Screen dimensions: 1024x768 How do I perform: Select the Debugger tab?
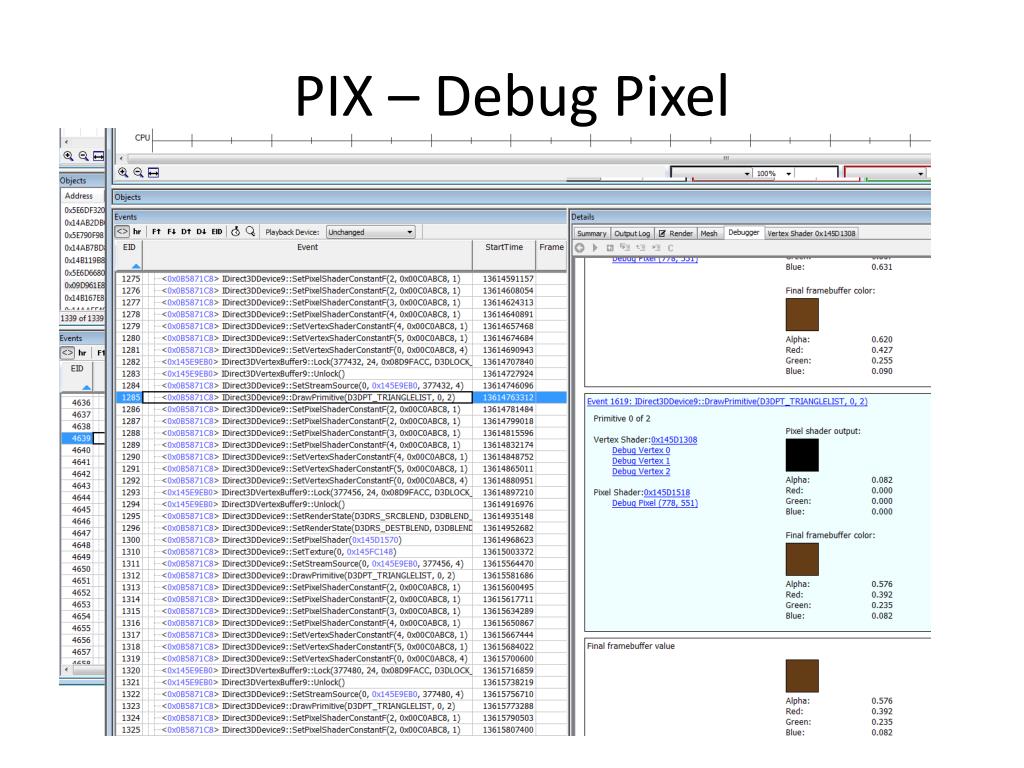pyautogui.click(x=744, y=232)
